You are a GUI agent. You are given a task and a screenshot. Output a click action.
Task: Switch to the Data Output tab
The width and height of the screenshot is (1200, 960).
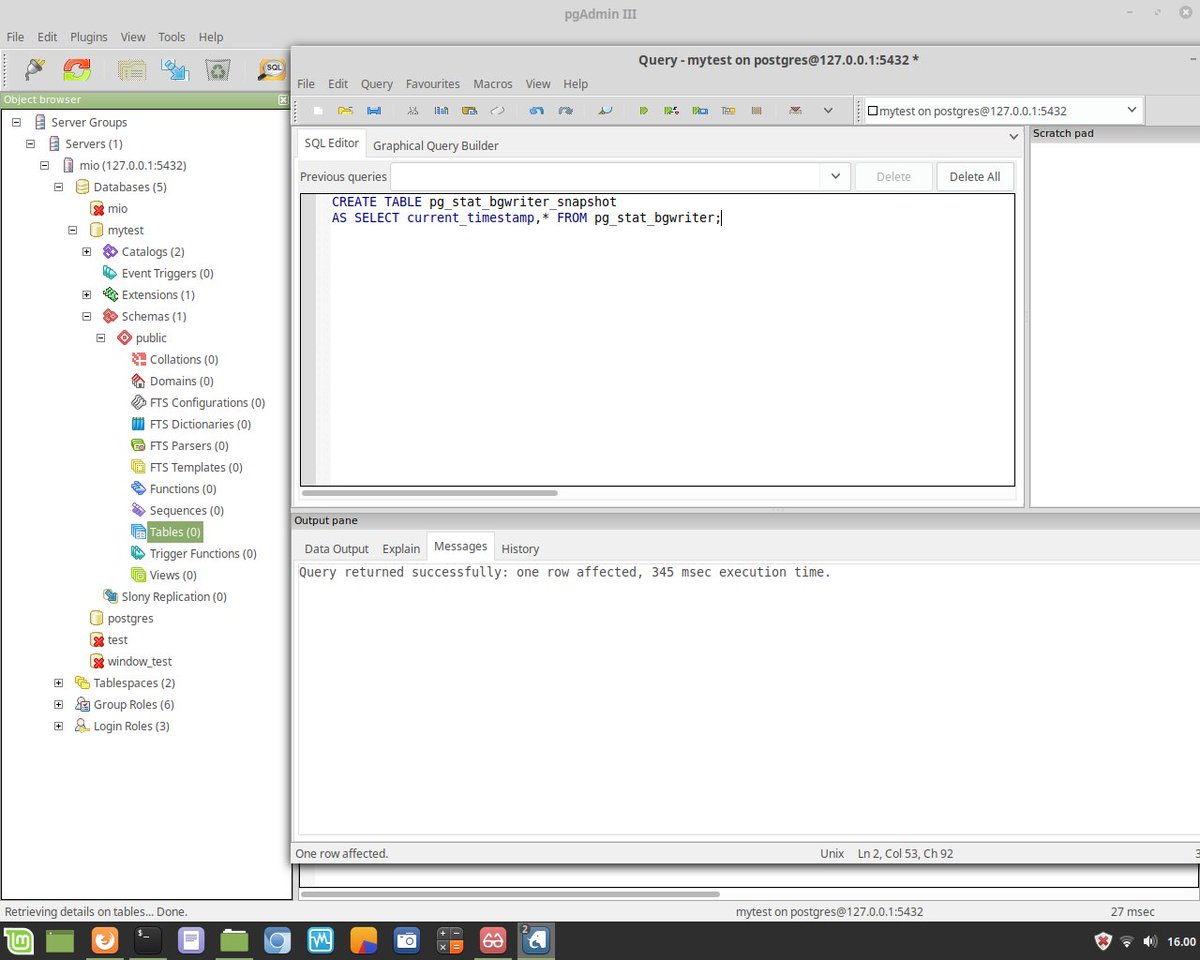click(336, 548)
